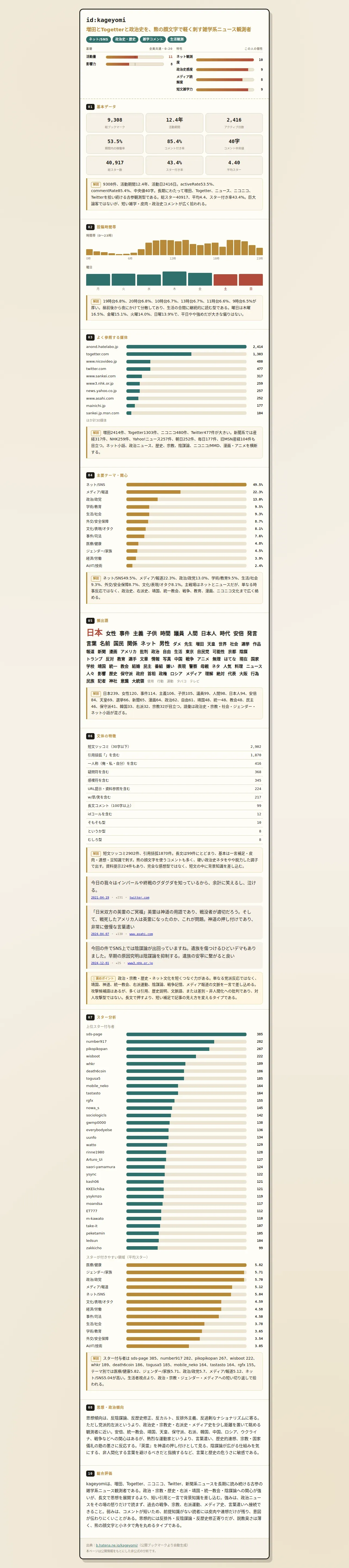This screenshot has height=1568, width=349.
Task: Click the 文化/表現/オタク theme label
Action: coord(100,529)
